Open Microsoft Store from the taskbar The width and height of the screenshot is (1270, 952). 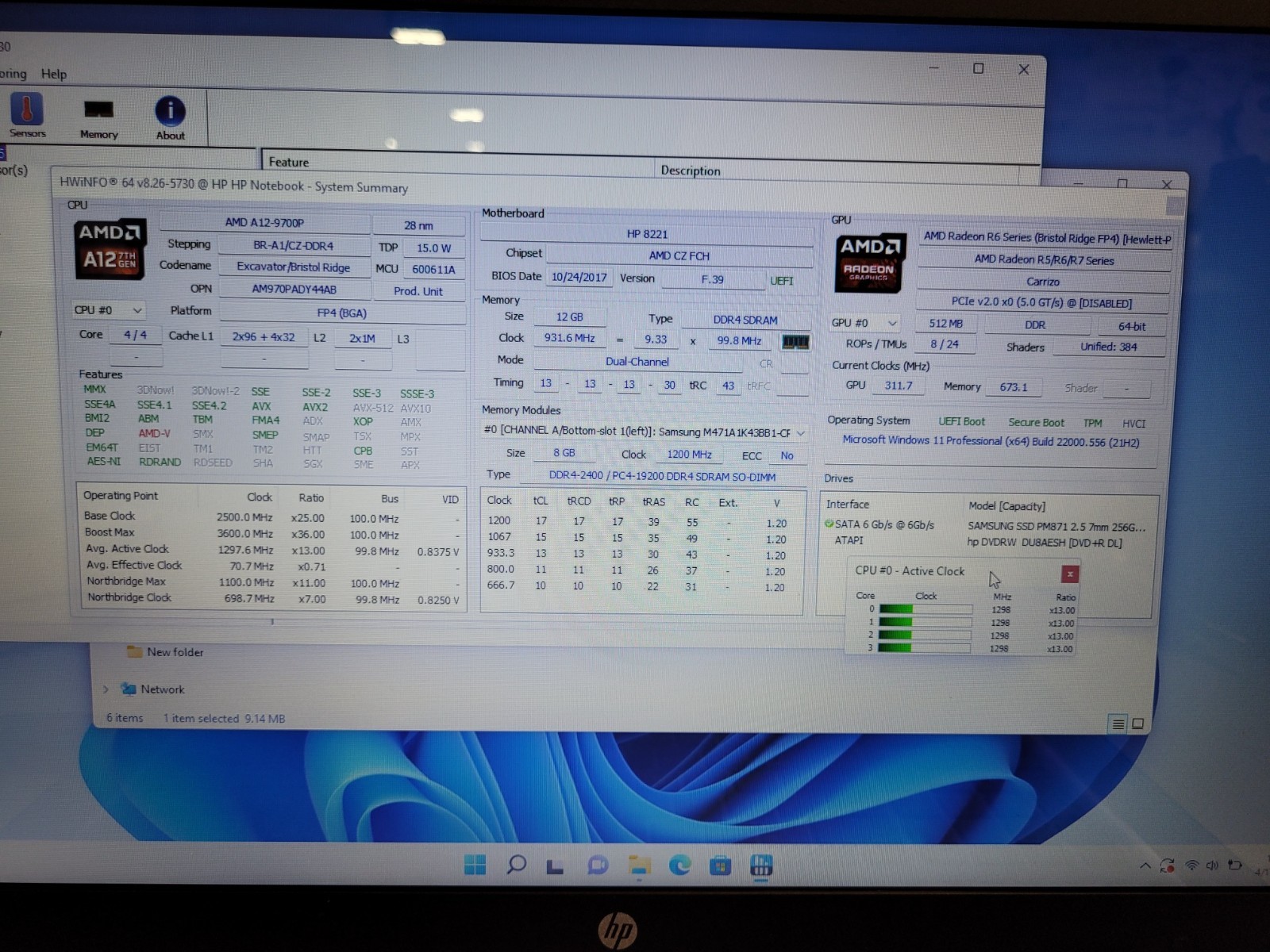point(720,866)
